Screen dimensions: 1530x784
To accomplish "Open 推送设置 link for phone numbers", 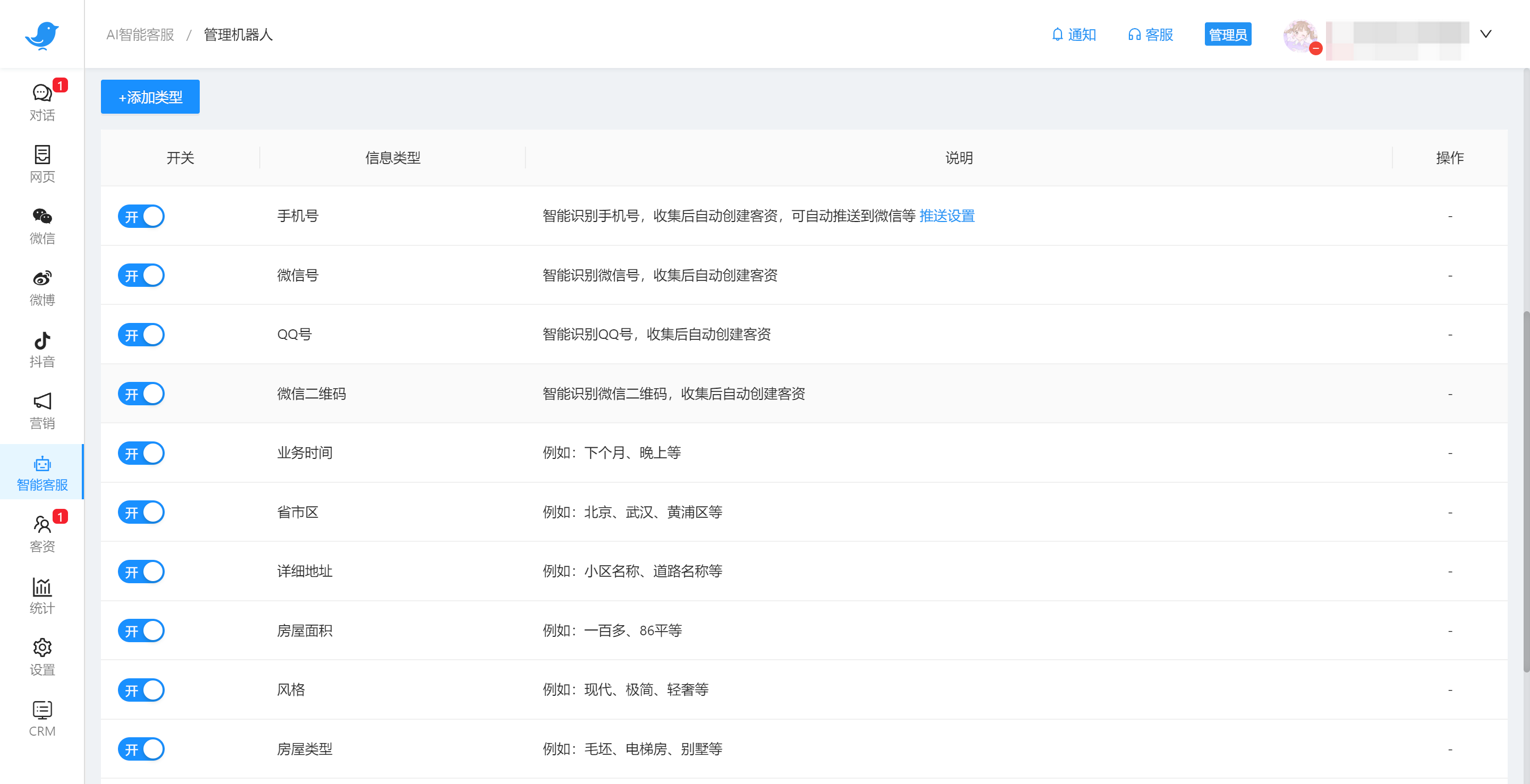I will click(x=946, y=216).
